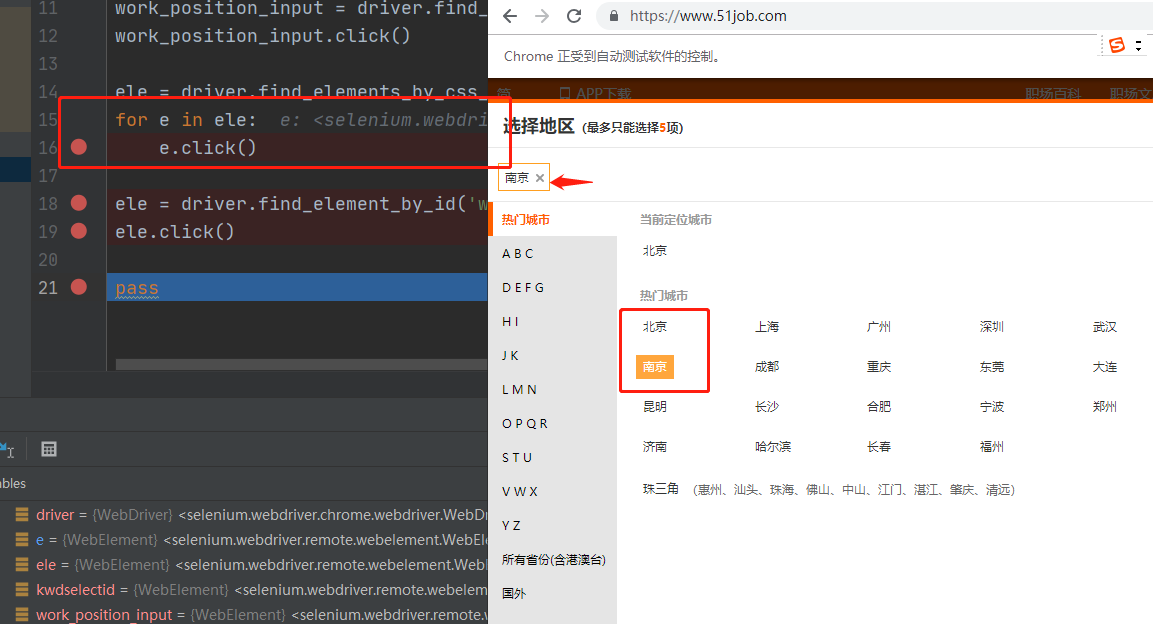Open the dropdown arrow beside the 51job extension icon
This screenshot has width=1153, height=624.
tap(1138, 45)
